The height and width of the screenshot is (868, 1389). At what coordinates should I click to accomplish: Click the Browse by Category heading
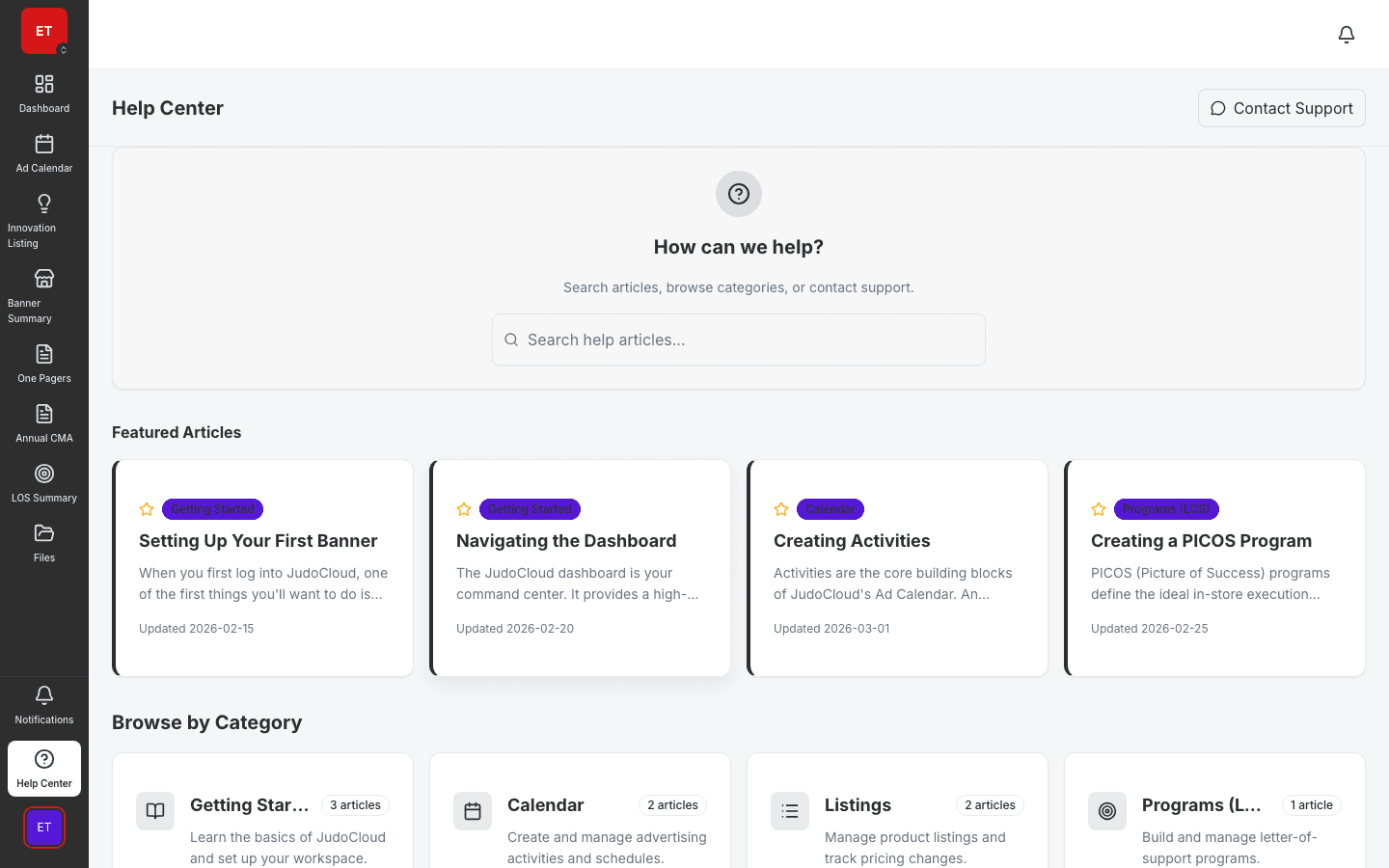pyautogui.click(x=206, y=722)
